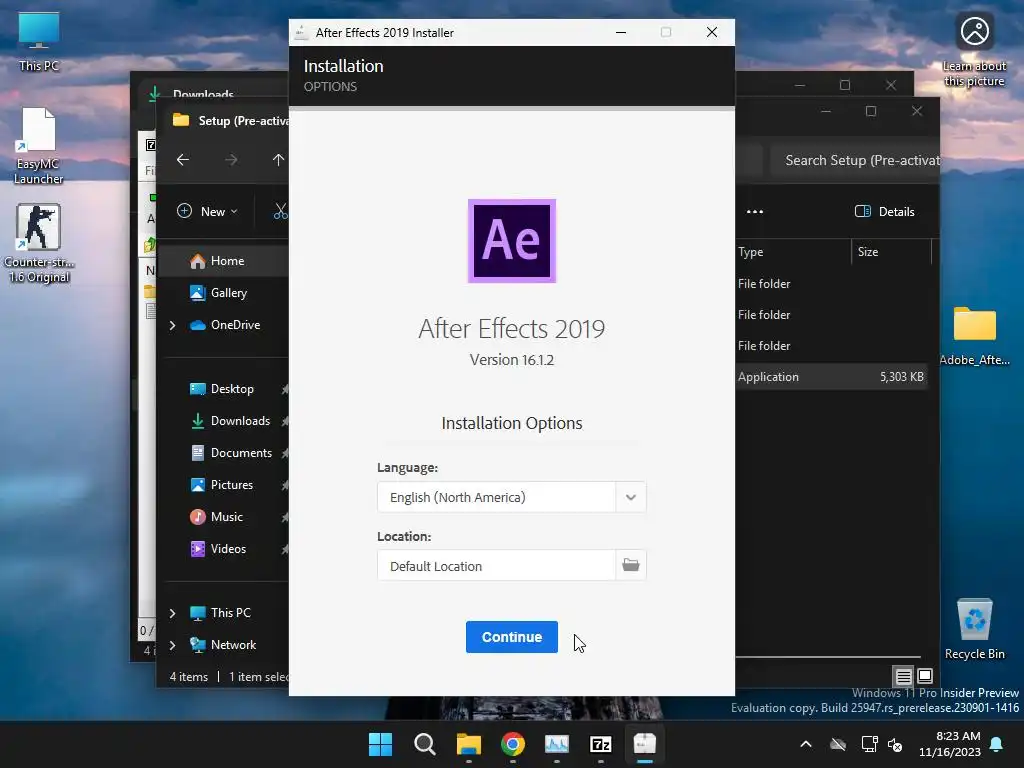Image resolution: width=1024 pixels, height=768 pixels.
Task: Expand the OneDrive tree node
Action: click(x=172, y=325)
